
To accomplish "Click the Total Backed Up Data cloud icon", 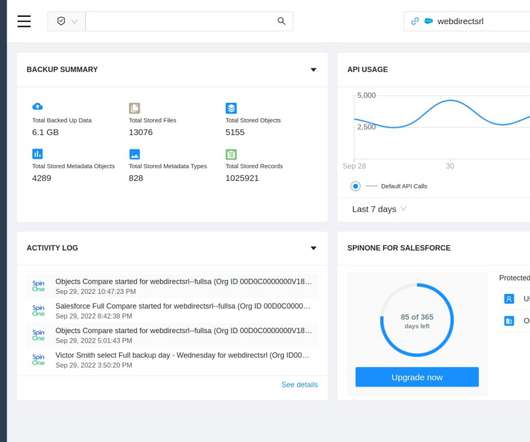I will click(38, 106).
